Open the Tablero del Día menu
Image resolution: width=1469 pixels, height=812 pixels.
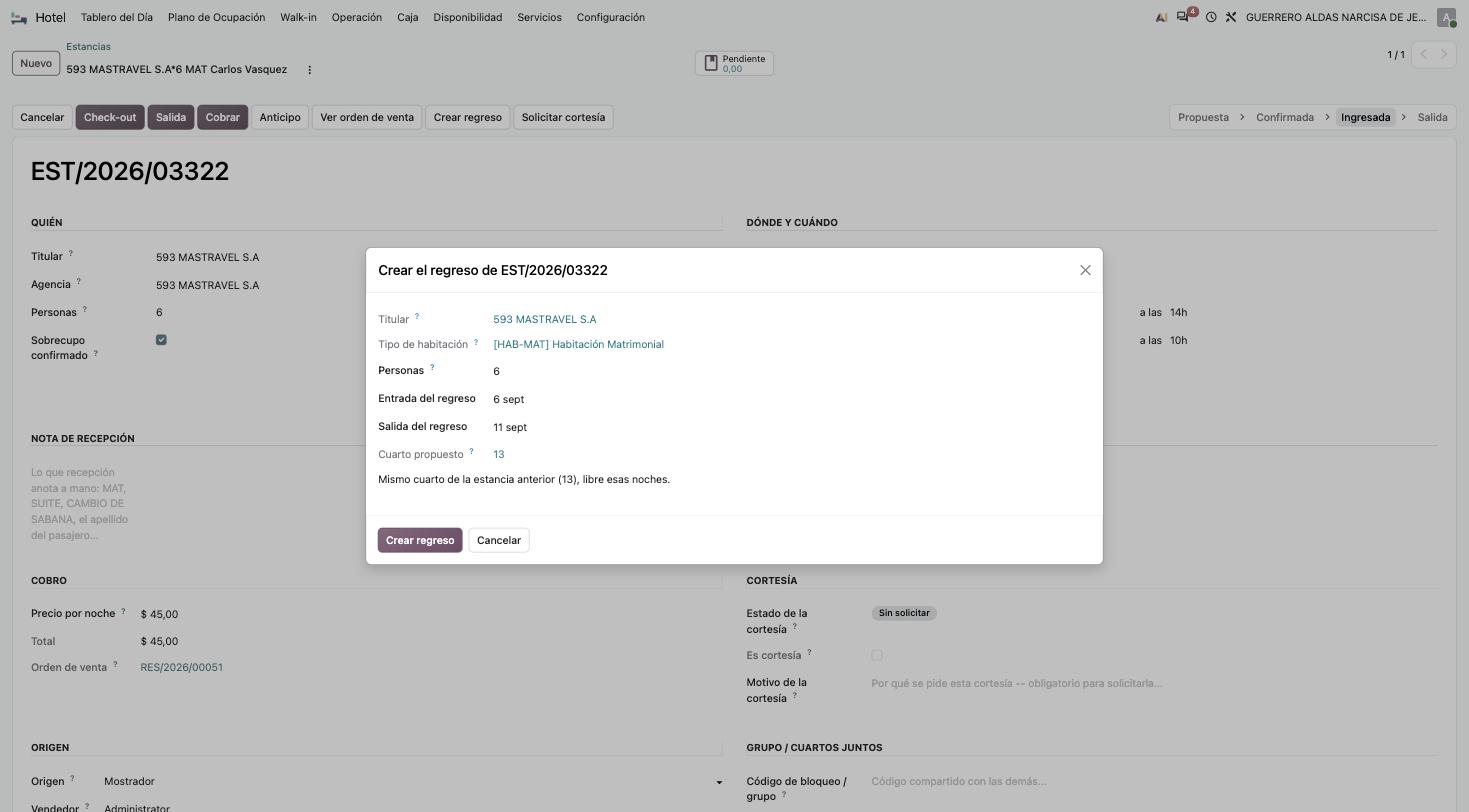click(x=117, y=17)
